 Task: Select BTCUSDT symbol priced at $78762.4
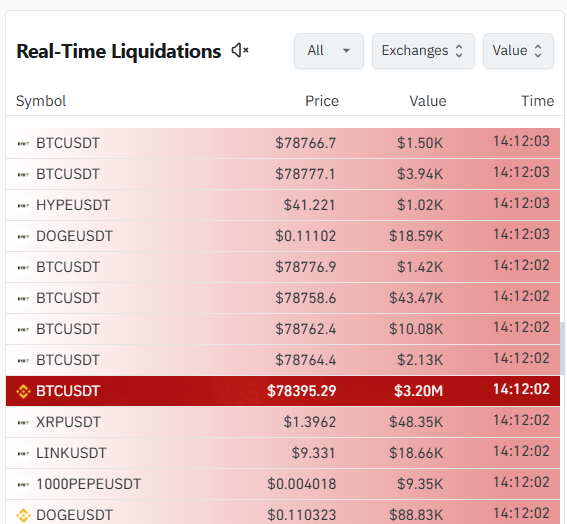point(68,329)
